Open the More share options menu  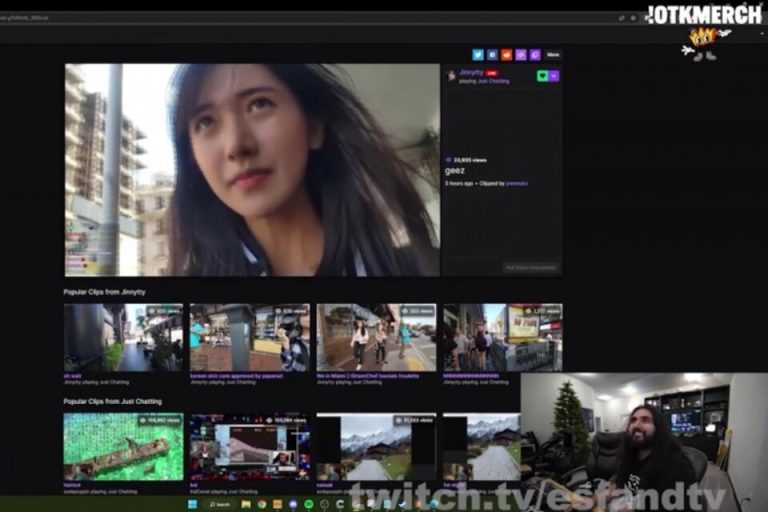click(x=553, y=54)
